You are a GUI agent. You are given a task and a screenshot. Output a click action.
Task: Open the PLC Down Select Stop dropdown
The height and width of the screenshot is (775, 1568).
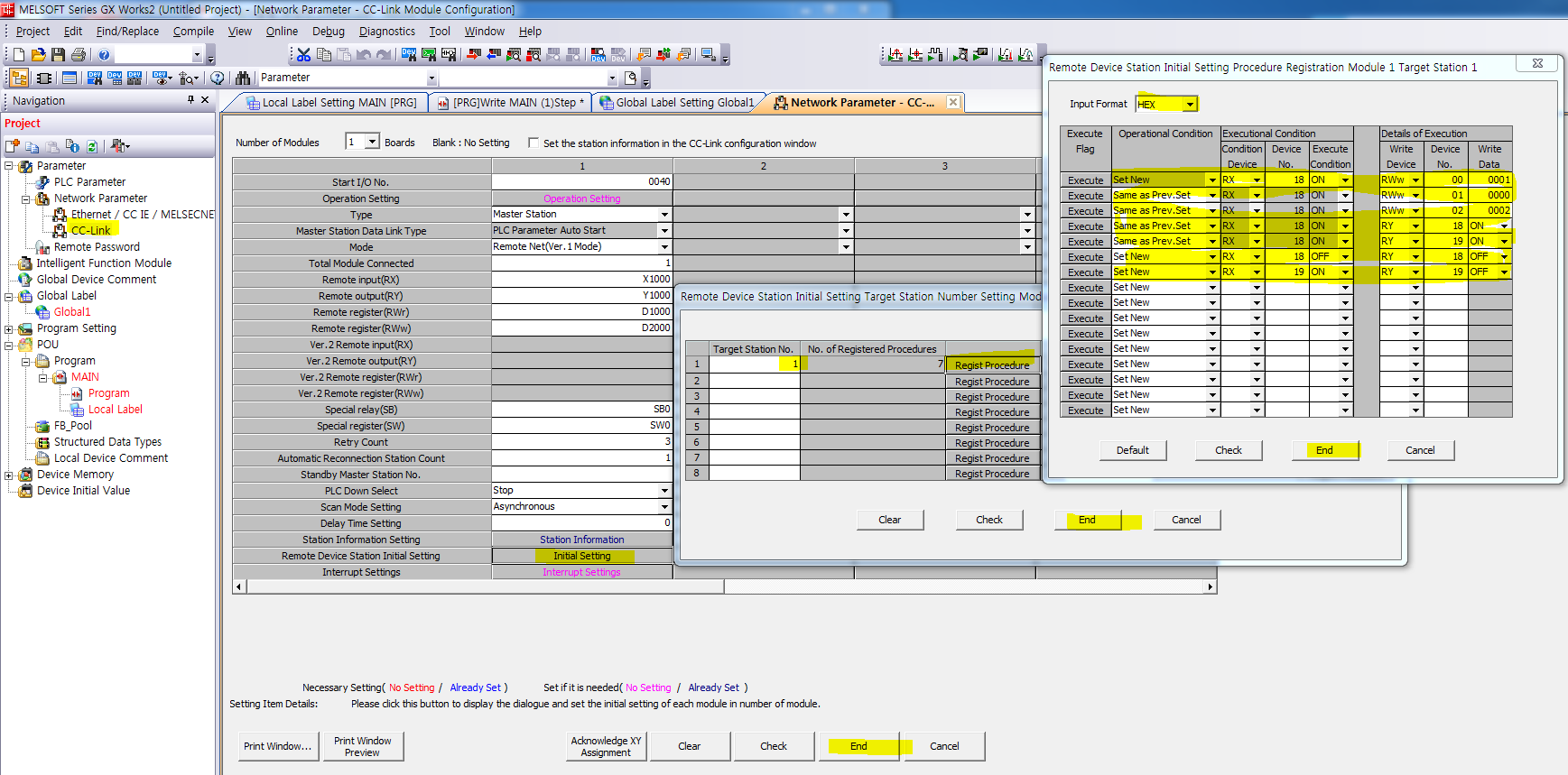664,491
